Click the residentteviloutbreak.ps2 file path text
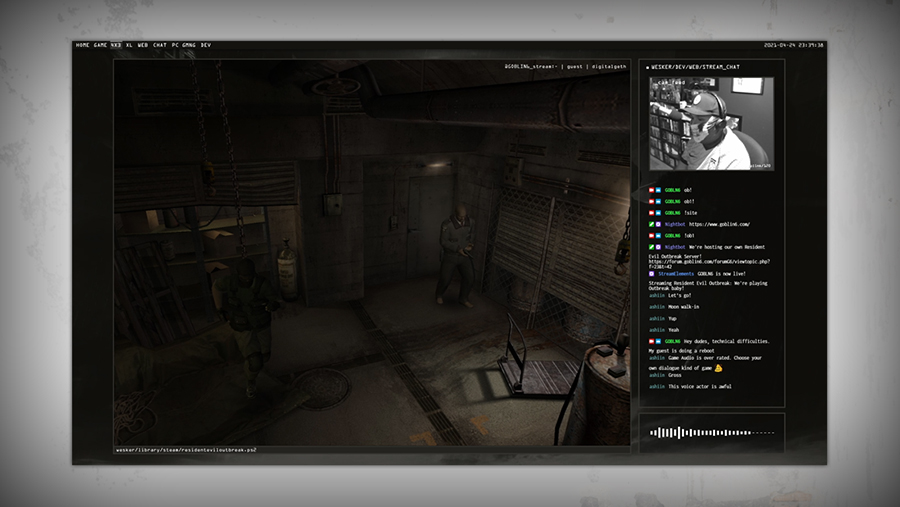The width and height of the screenshot is (900, 507). (186, 450)
